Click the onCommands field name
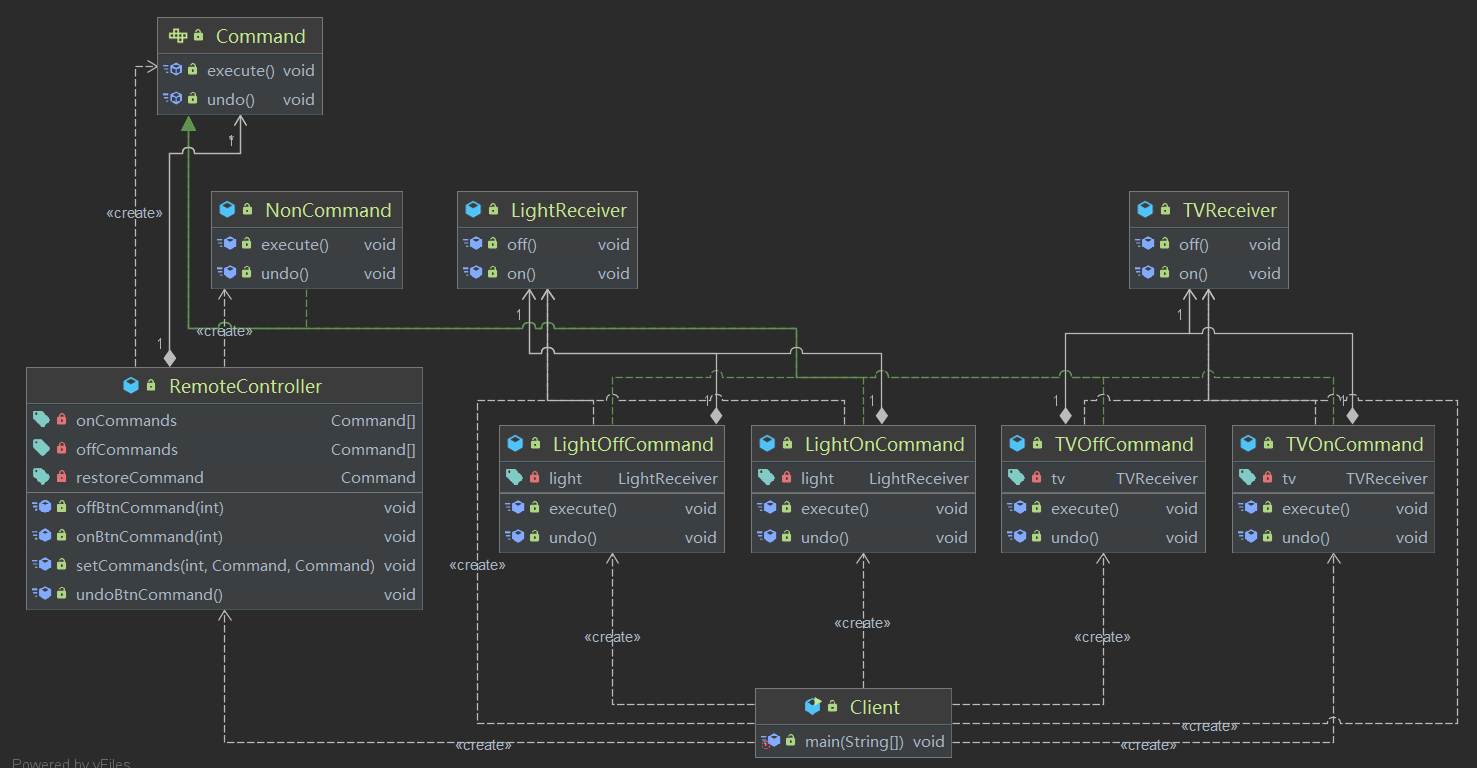Viewport: 1477px width, 768px height. (x=126, y=420)
